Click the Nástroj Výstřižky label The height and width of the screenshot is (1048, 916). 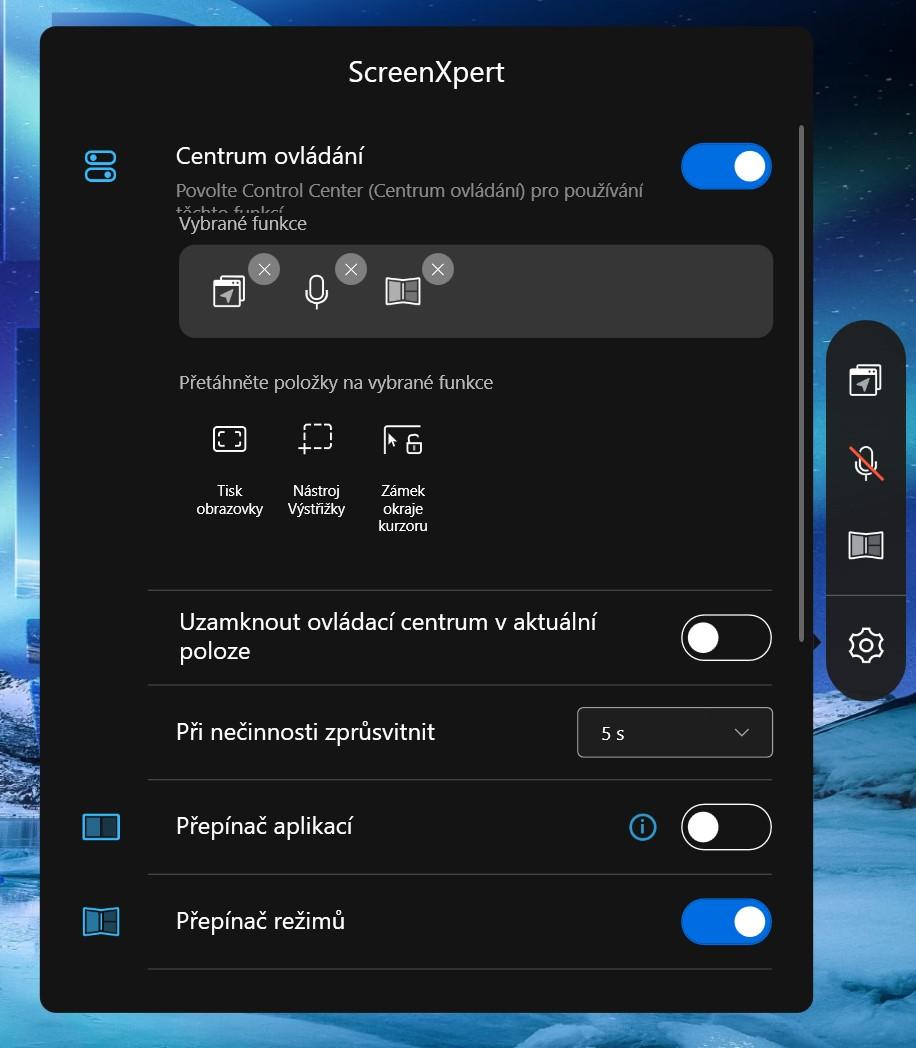click(x=316, y=499)
